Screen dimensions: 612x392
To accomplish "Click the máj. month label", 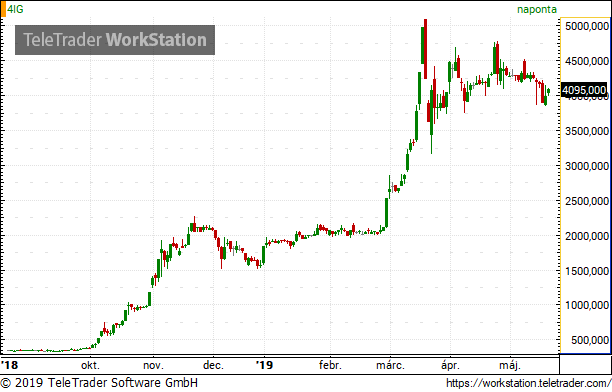I will pyautogui.click(x=510, y=365).
